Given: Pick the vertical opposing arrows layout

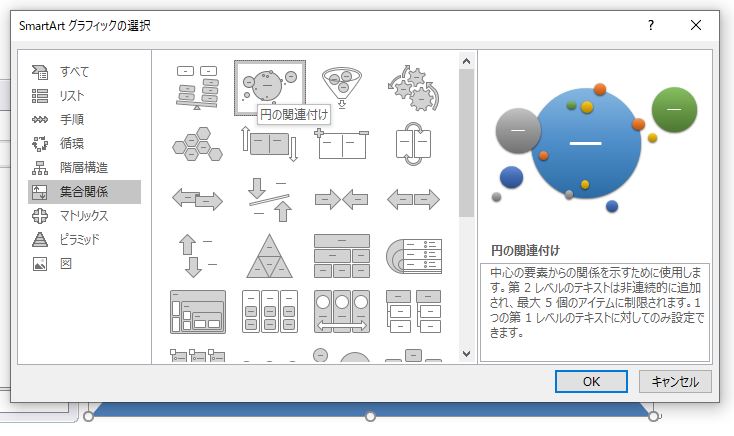Looking at the screenshot, I should coord(198,256).
